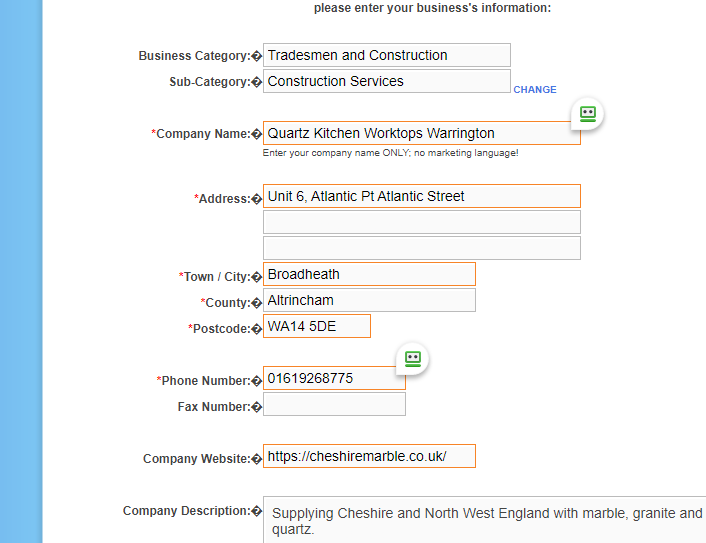Click the empty Fax Number field
Screen dimensions: 706x543
click(x=333, y=404)
